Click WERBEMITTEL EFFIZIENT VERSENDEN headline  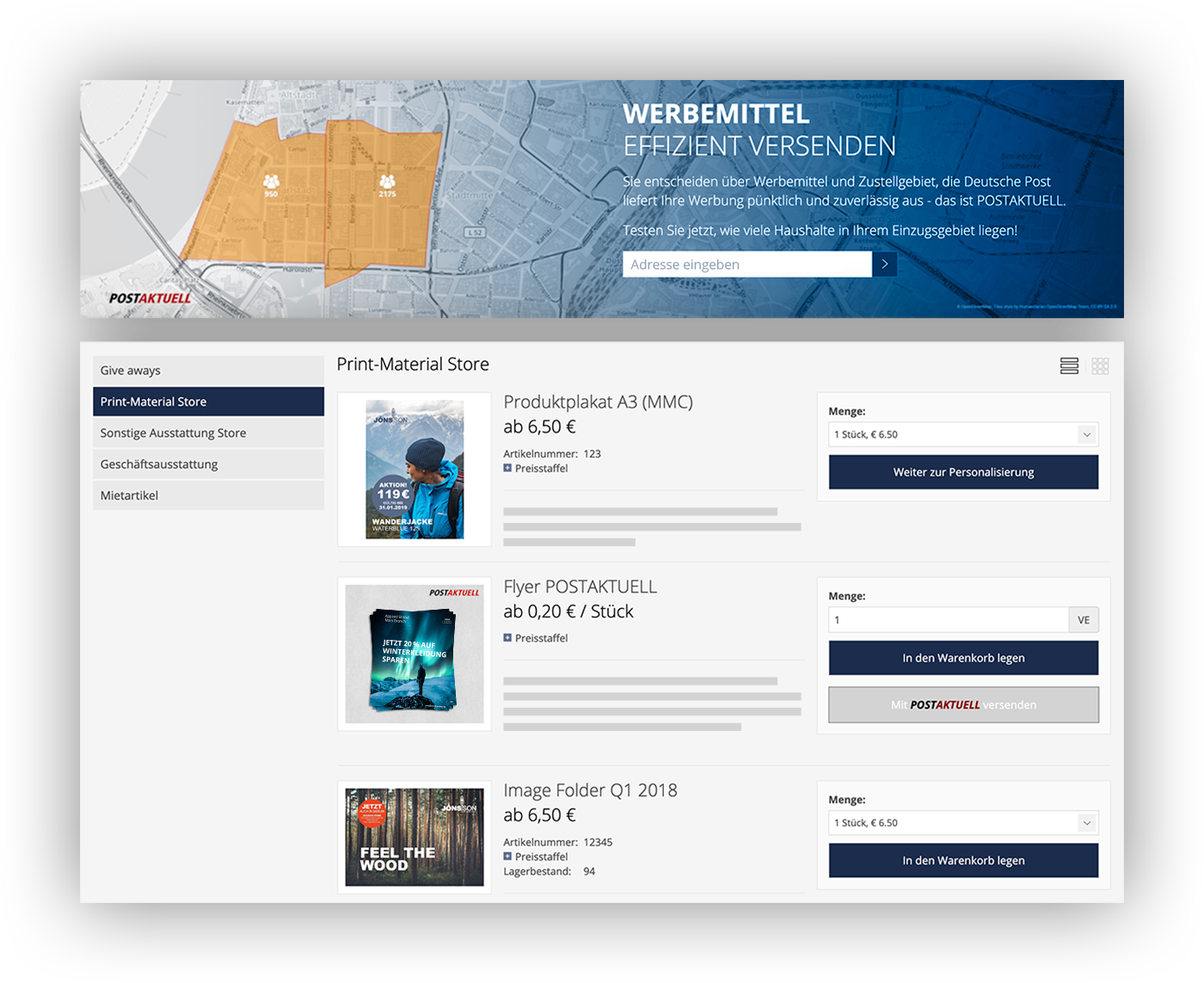pyautogui.click(x=759, y=130)
